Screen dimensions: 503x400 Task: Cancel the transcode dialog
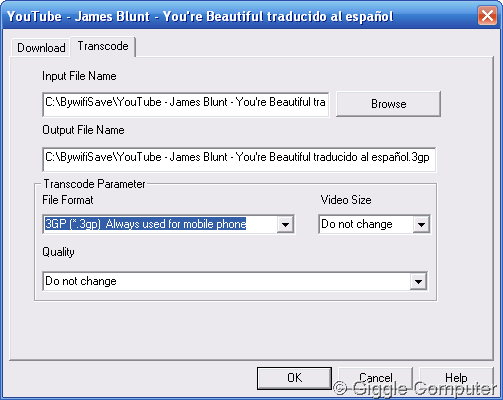(375, 378)
